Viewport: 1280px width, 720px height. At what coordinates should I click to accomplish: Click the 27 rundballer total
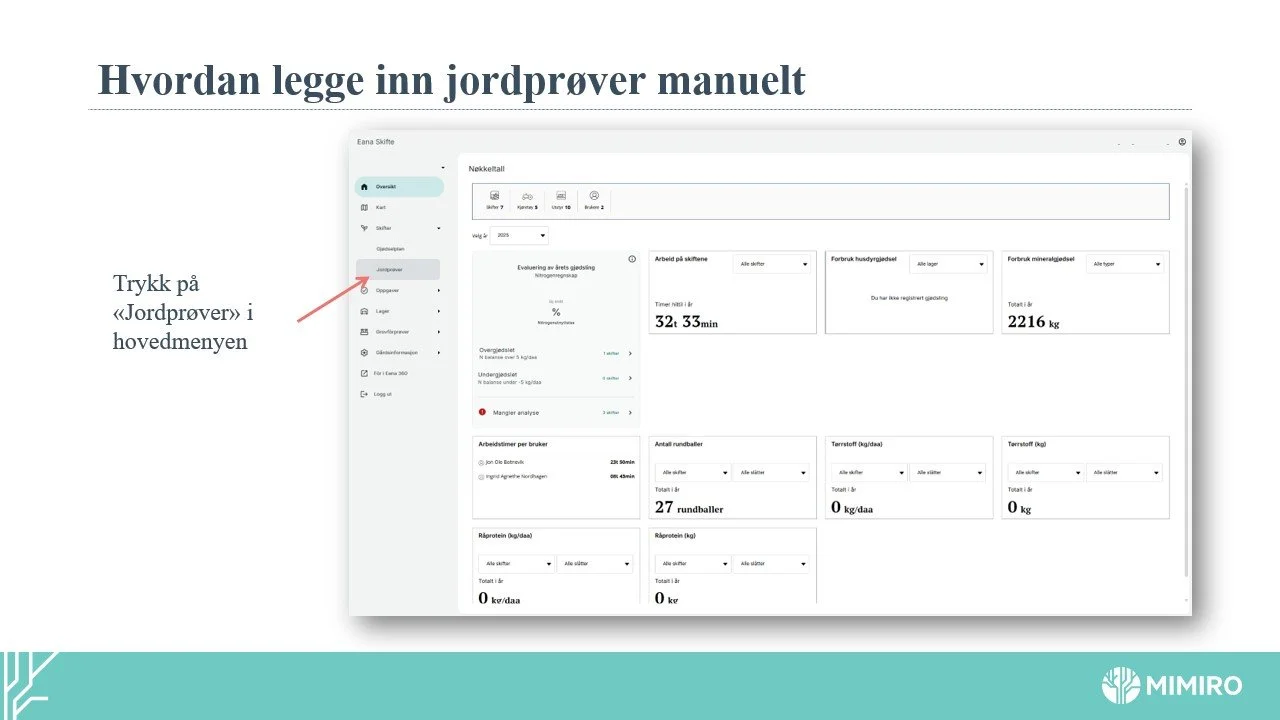click(690, 508)
